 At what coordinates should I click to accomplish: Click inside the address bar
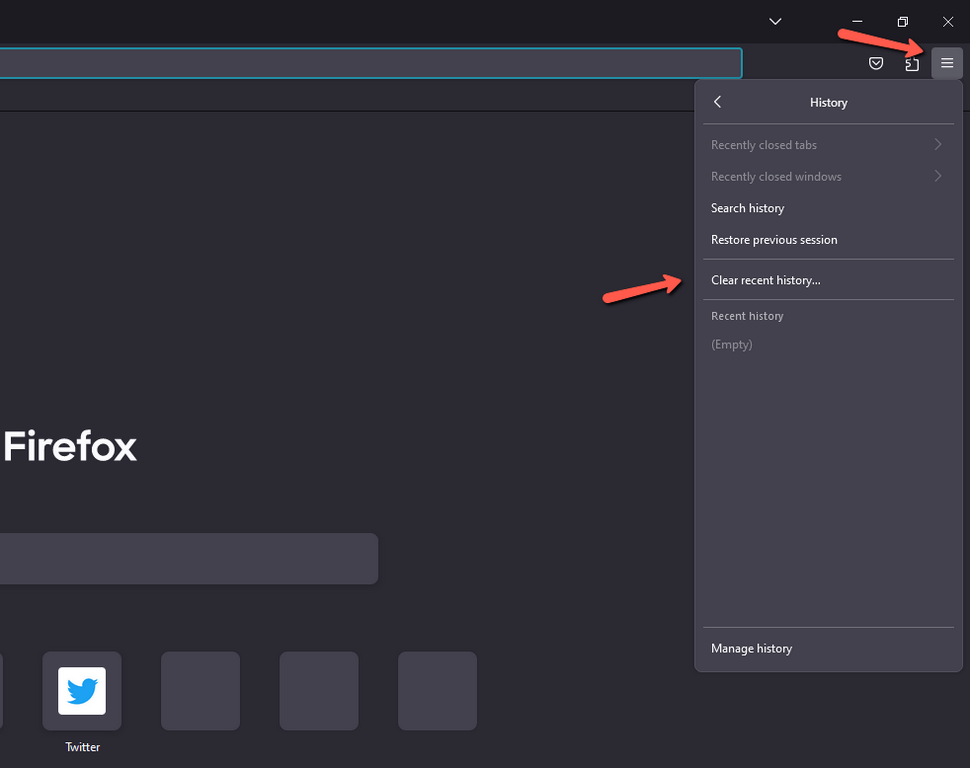coord(370,62)
